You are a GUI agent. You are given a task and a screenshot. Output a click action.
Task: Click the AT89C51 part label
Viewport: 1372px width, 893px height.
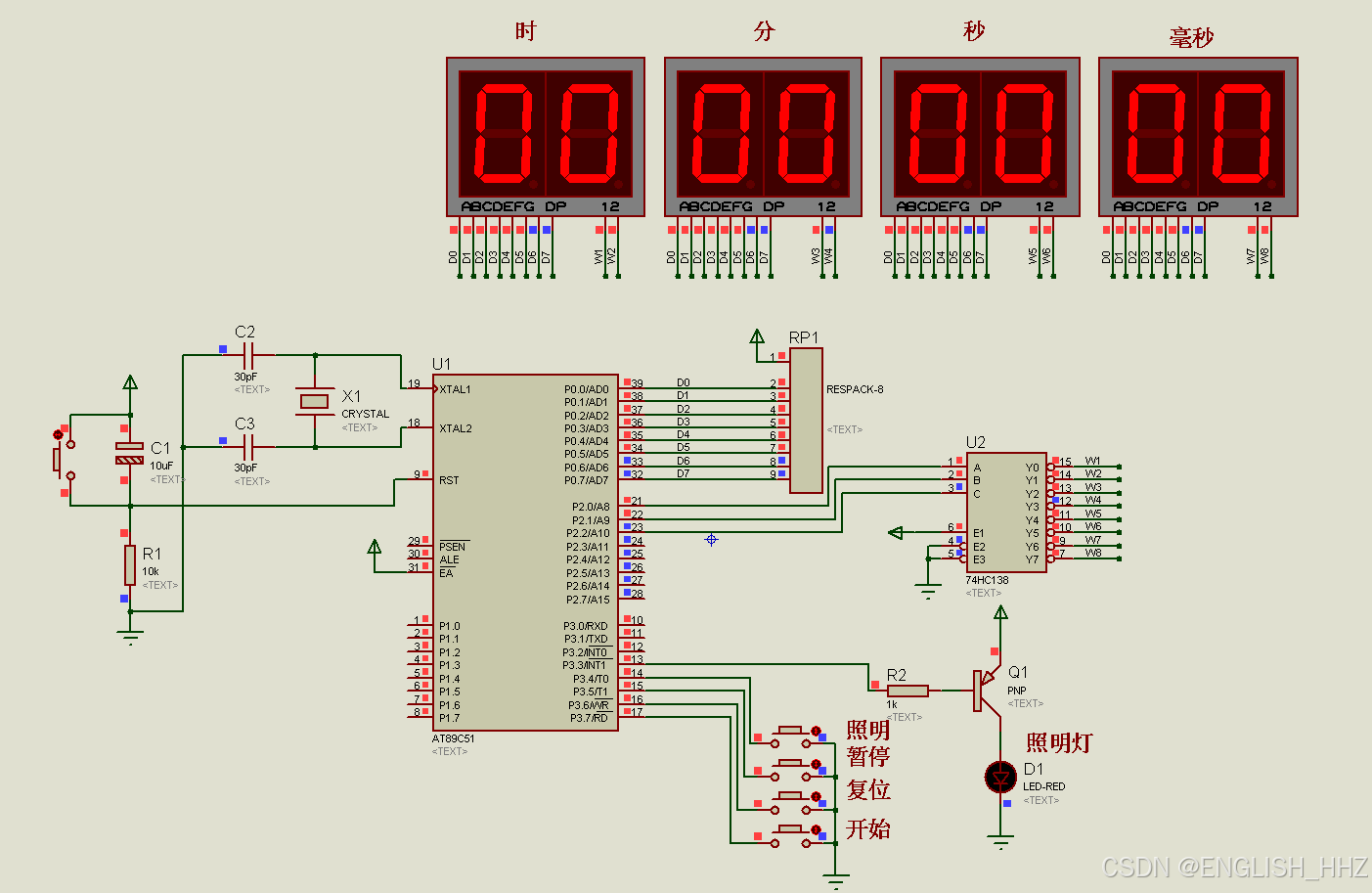click(453, 738)
